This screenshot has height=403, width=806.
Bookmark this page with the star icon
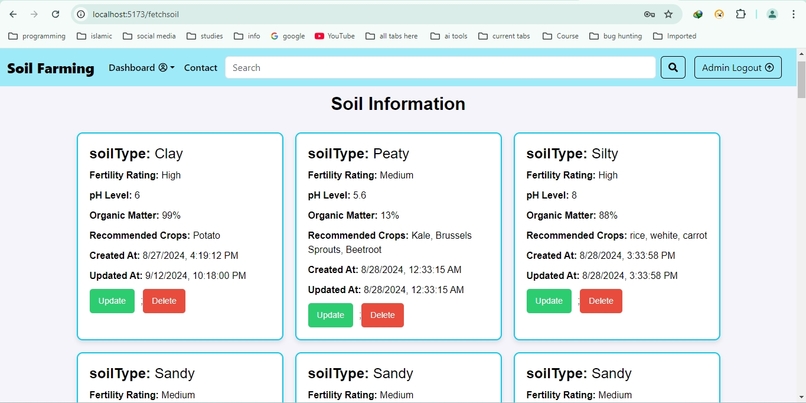(x=668, y=14)
